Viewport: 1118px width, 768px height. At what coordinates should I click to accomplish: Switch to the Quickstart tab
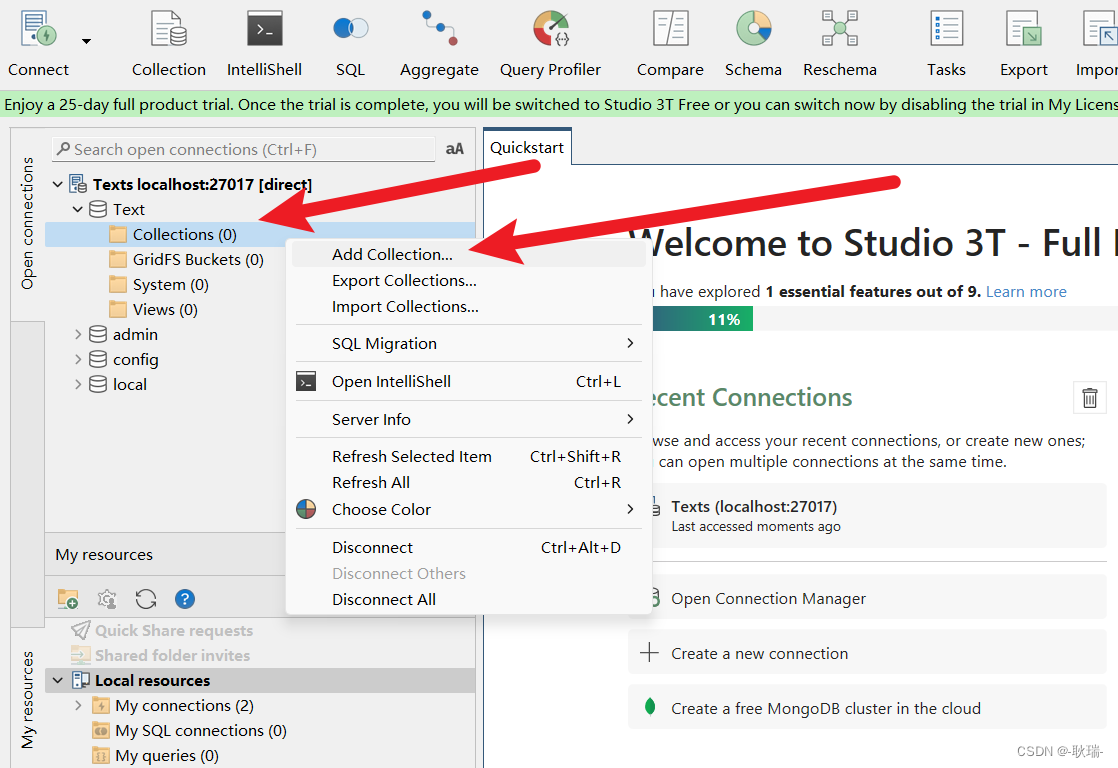tap(527, 148)
